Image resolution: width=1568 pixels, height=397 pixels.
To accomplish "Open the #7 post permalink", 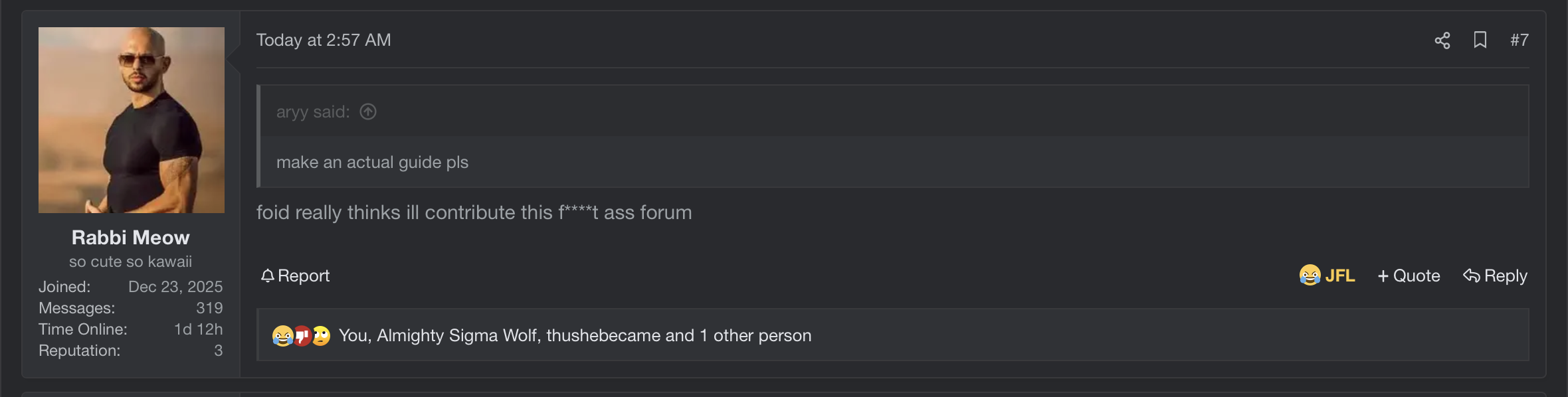I will pyautogui.click(x=1519, y=40).
